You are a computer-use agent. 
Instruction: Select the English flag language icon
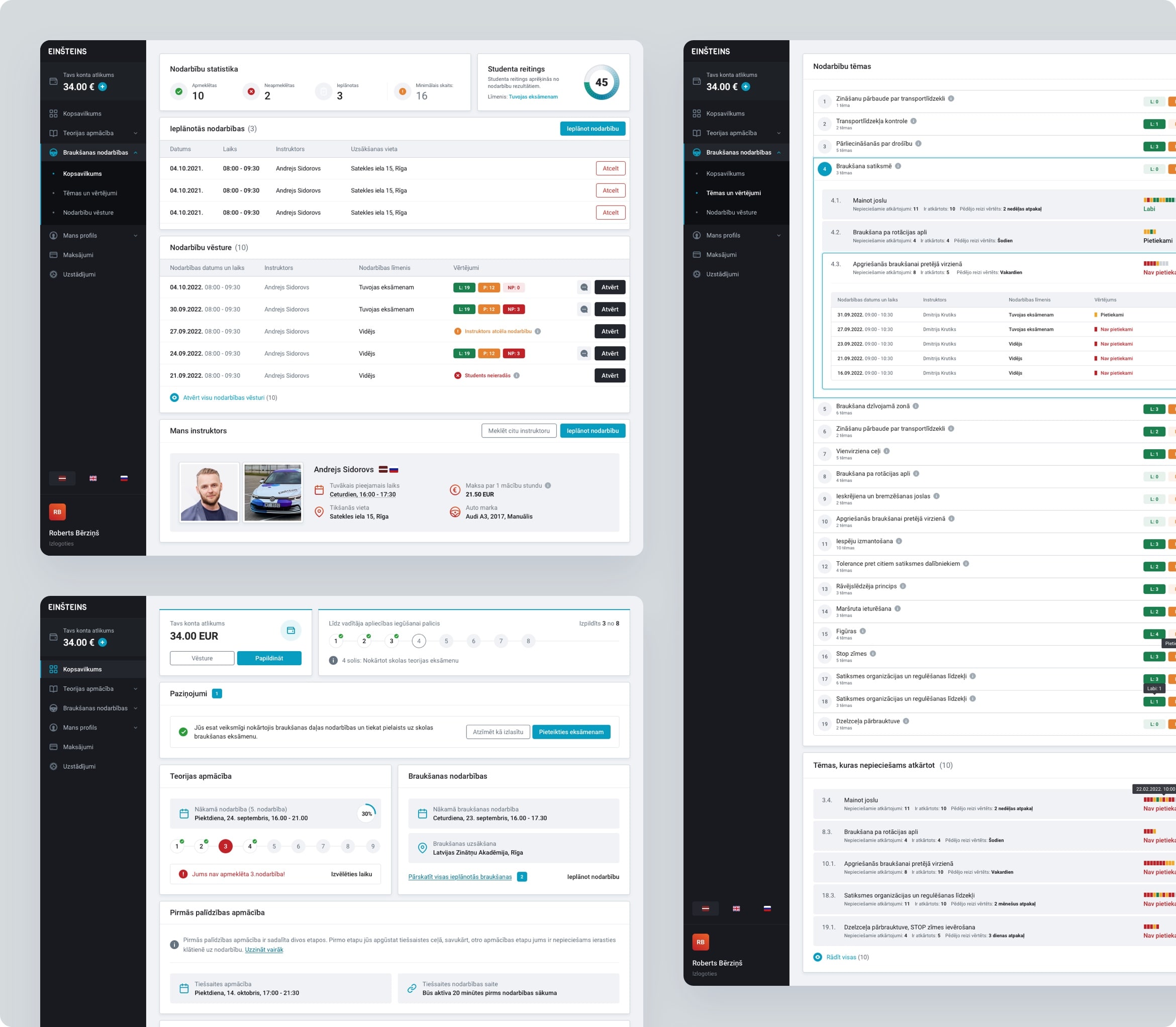(x=93, y=478)
